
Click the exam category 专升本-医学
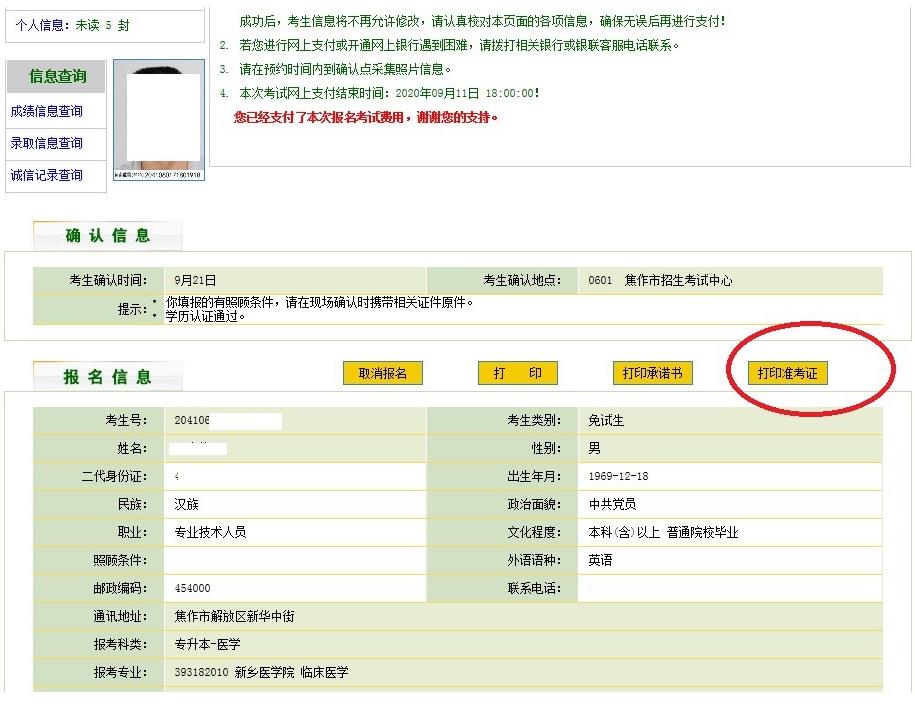click(207, 645)
